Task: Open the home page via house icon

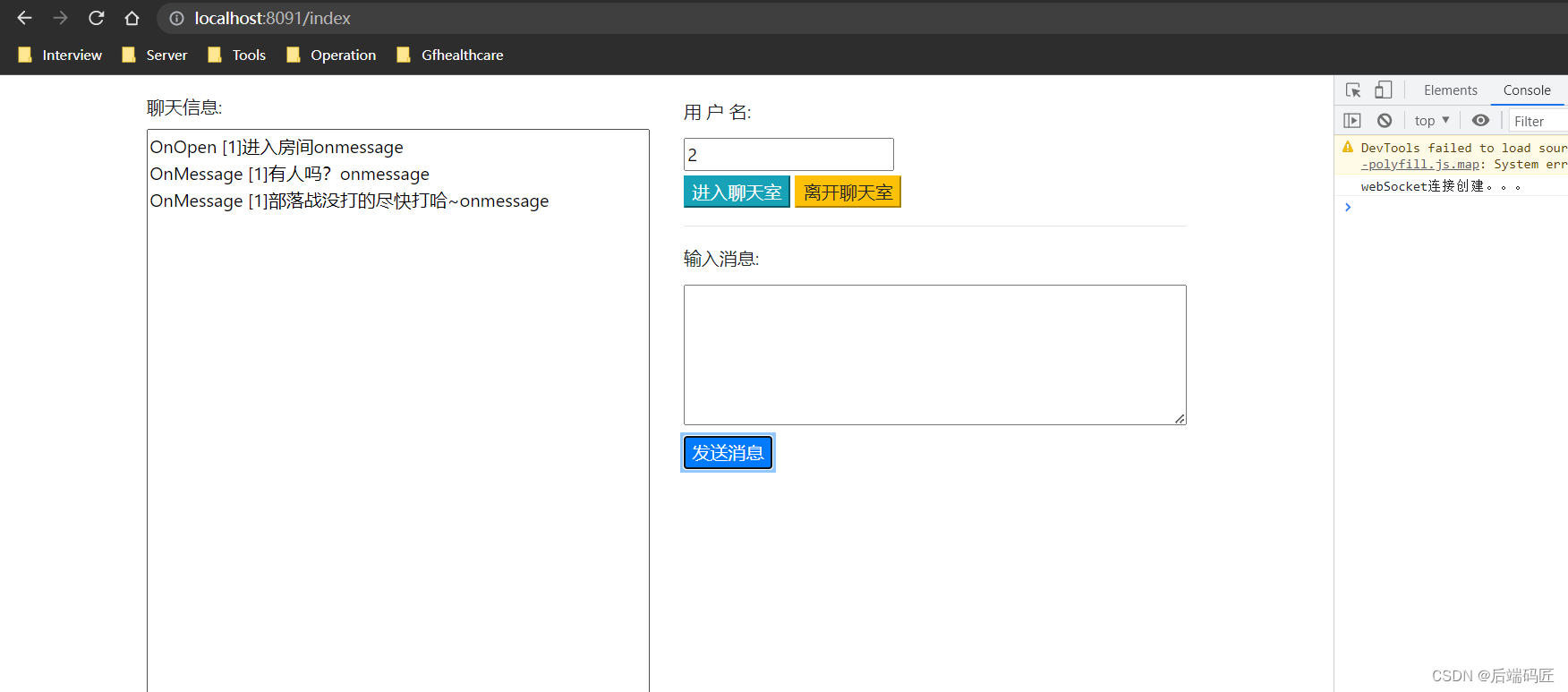Action: 132,18
